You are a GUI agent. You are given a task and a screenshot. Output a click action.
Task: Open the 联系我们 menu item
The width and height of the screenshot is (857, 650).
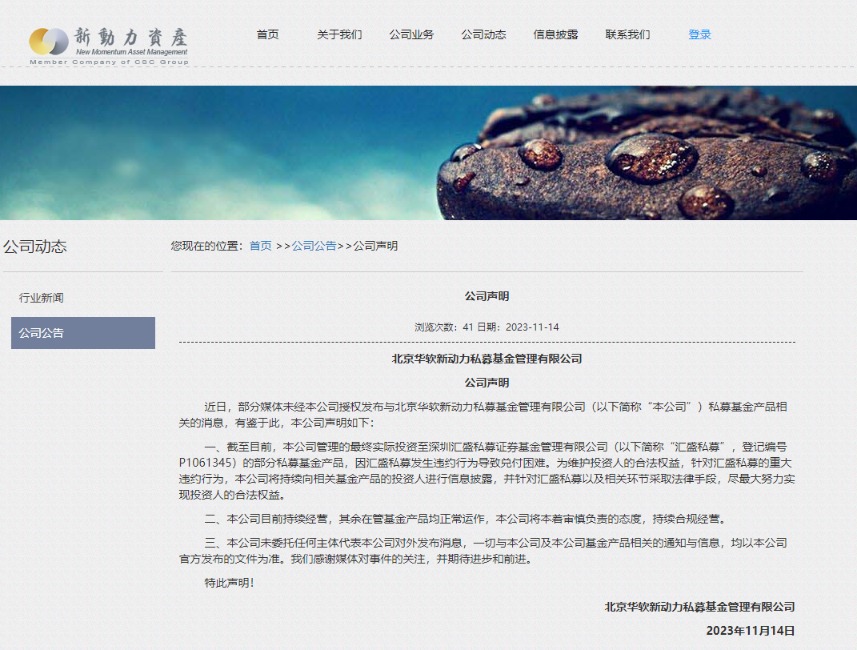pyautogui.click(x=628, y=34)
